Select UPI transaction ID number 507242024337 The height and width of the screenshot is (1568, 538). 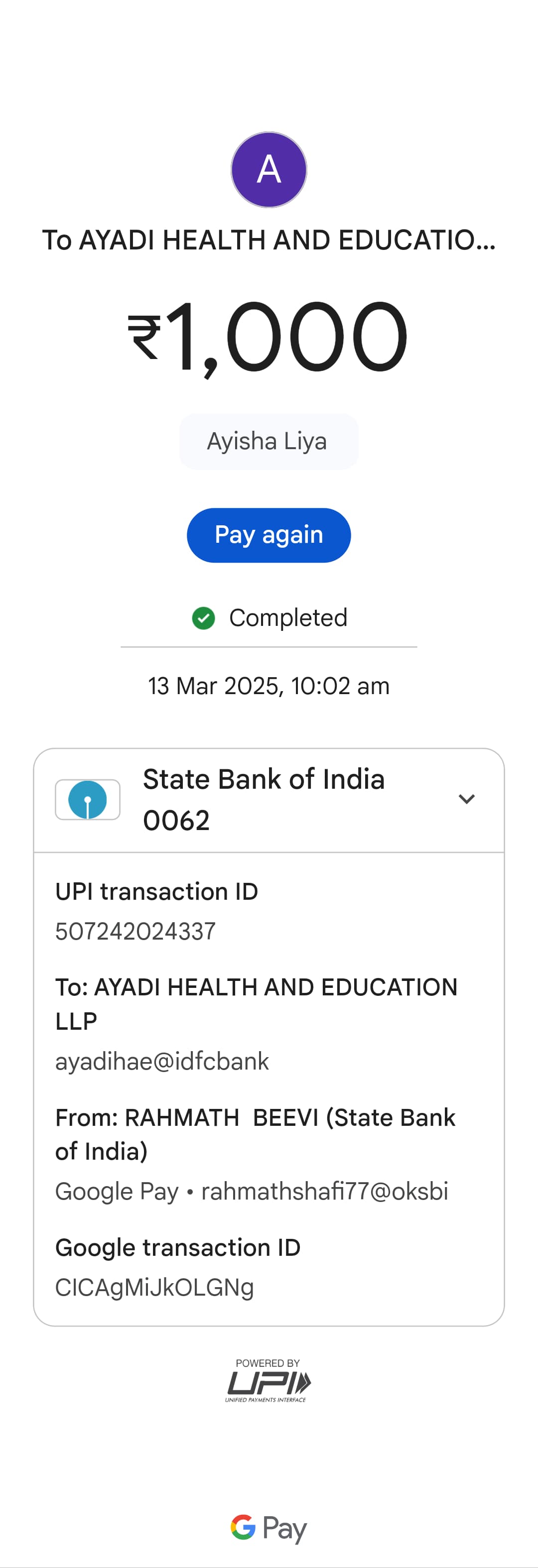pos(135,931)
